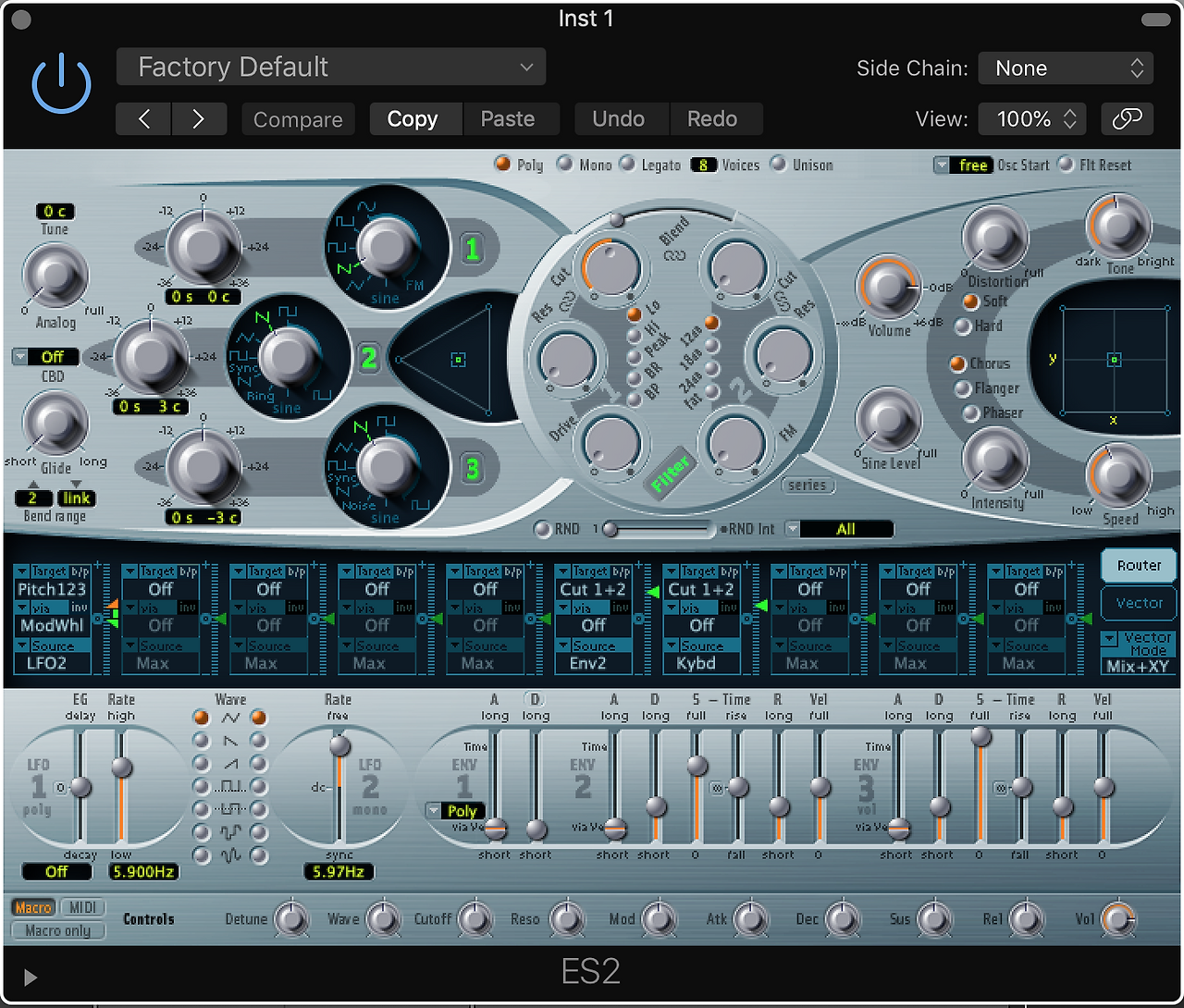The height and width of the screenshot is (1008, 1184).
Task: Open Vector Mode Mix+XY menu
Action: point(1138,652)
